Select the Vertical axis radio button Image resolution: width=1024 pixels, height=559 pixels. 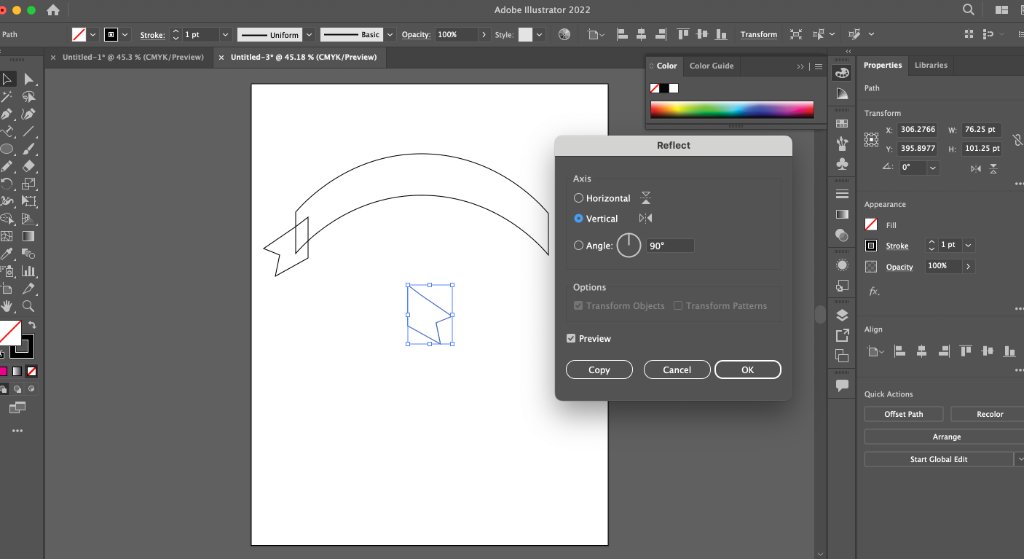[578, 218]
